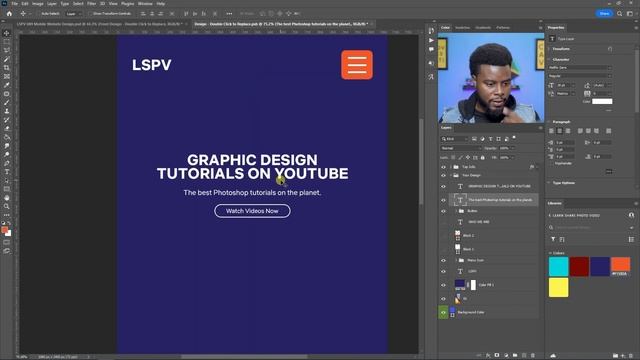The height and width of the screenshot is (360, 640).
Task: Hide the Top Info group layer
Action: click(x=443, y=167)
